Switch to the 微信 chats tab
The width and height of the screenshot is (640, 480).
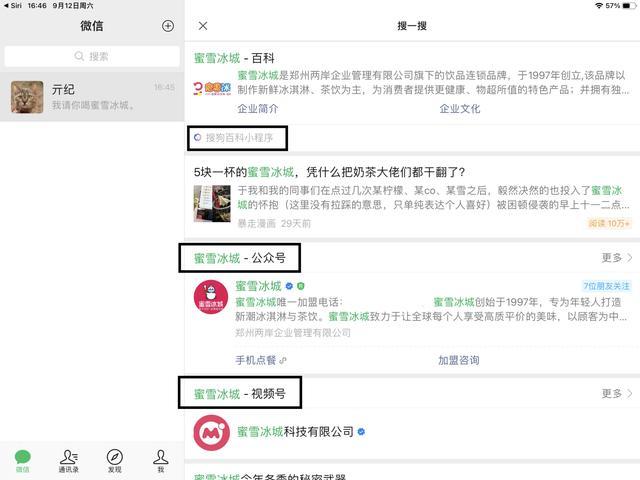23,461
